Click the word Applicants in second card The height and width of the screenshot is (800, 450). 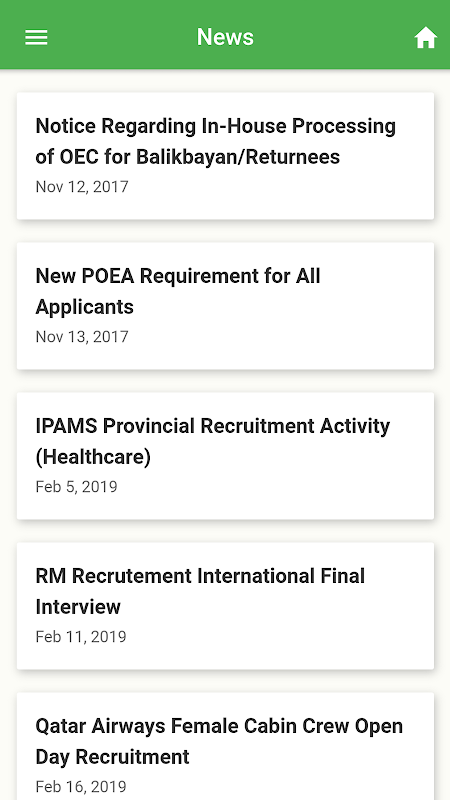[x=85, y=307]
